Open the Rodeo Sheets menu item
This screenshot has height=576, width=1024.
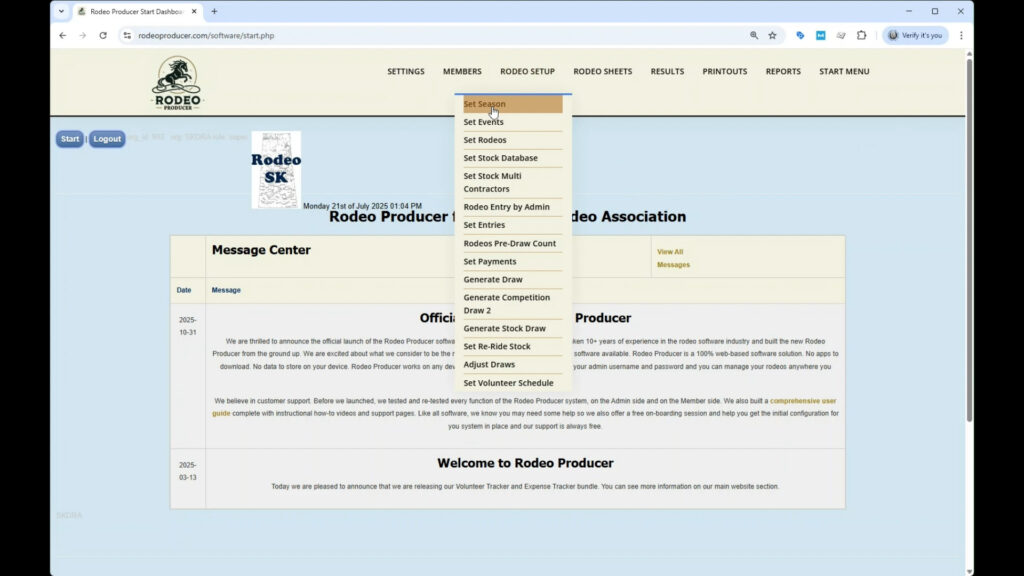[602, 71]
